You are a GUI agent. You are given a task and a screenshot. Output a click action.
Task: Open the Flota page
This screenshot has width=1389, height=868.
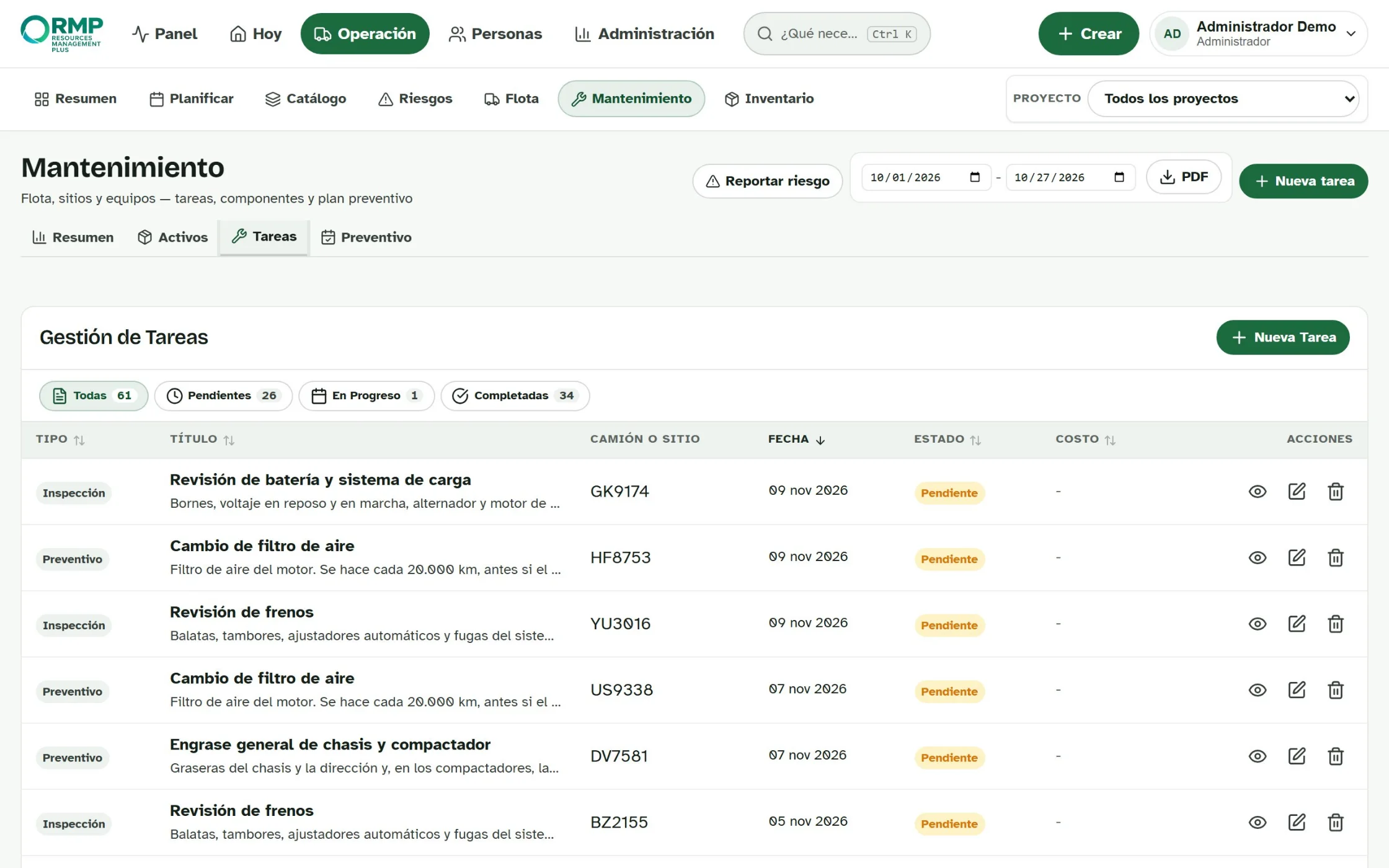pos(512,99)
